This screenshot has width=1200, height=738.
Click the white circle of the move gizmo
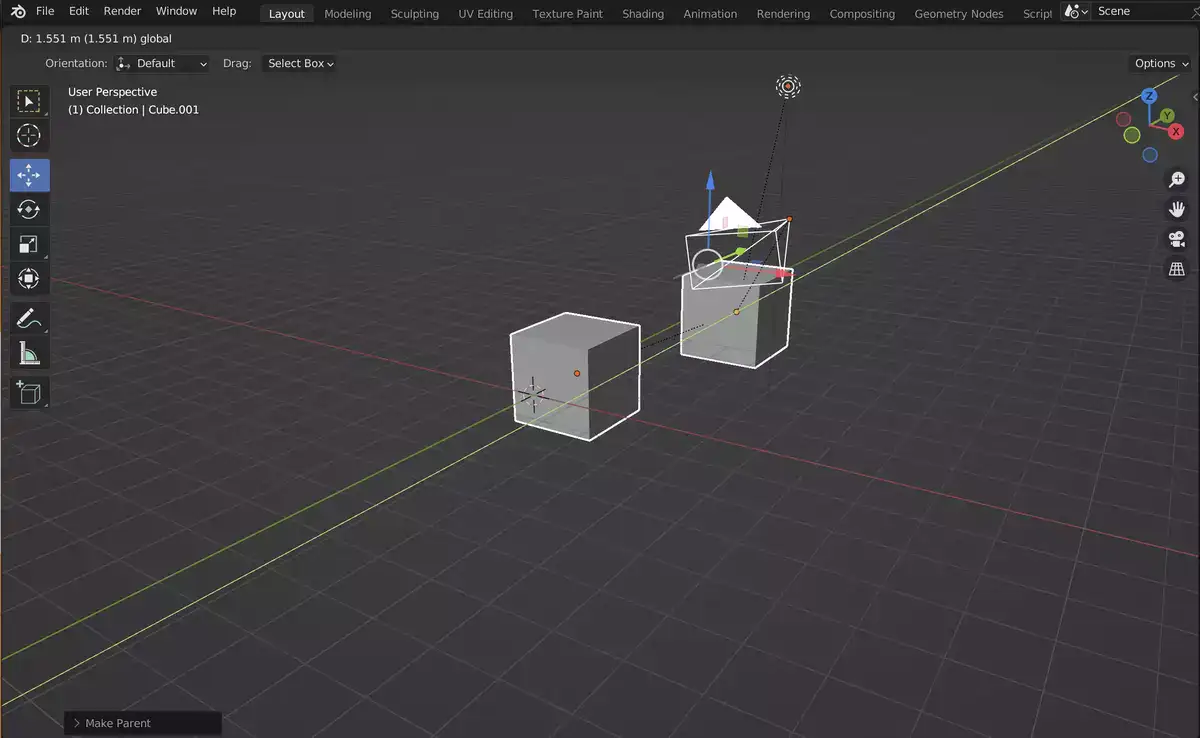coord(707,265)
